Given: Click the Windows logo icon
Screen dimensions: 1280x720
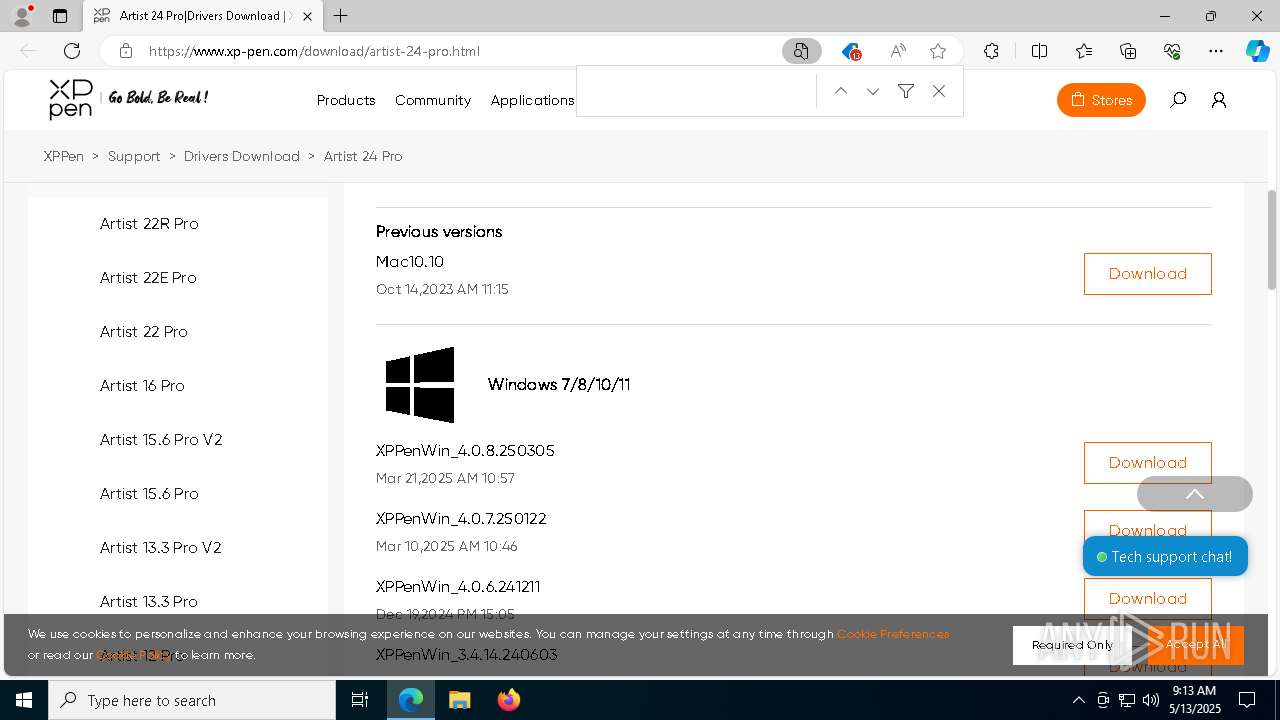Looking at the screenshot, I should pos(420,385).
